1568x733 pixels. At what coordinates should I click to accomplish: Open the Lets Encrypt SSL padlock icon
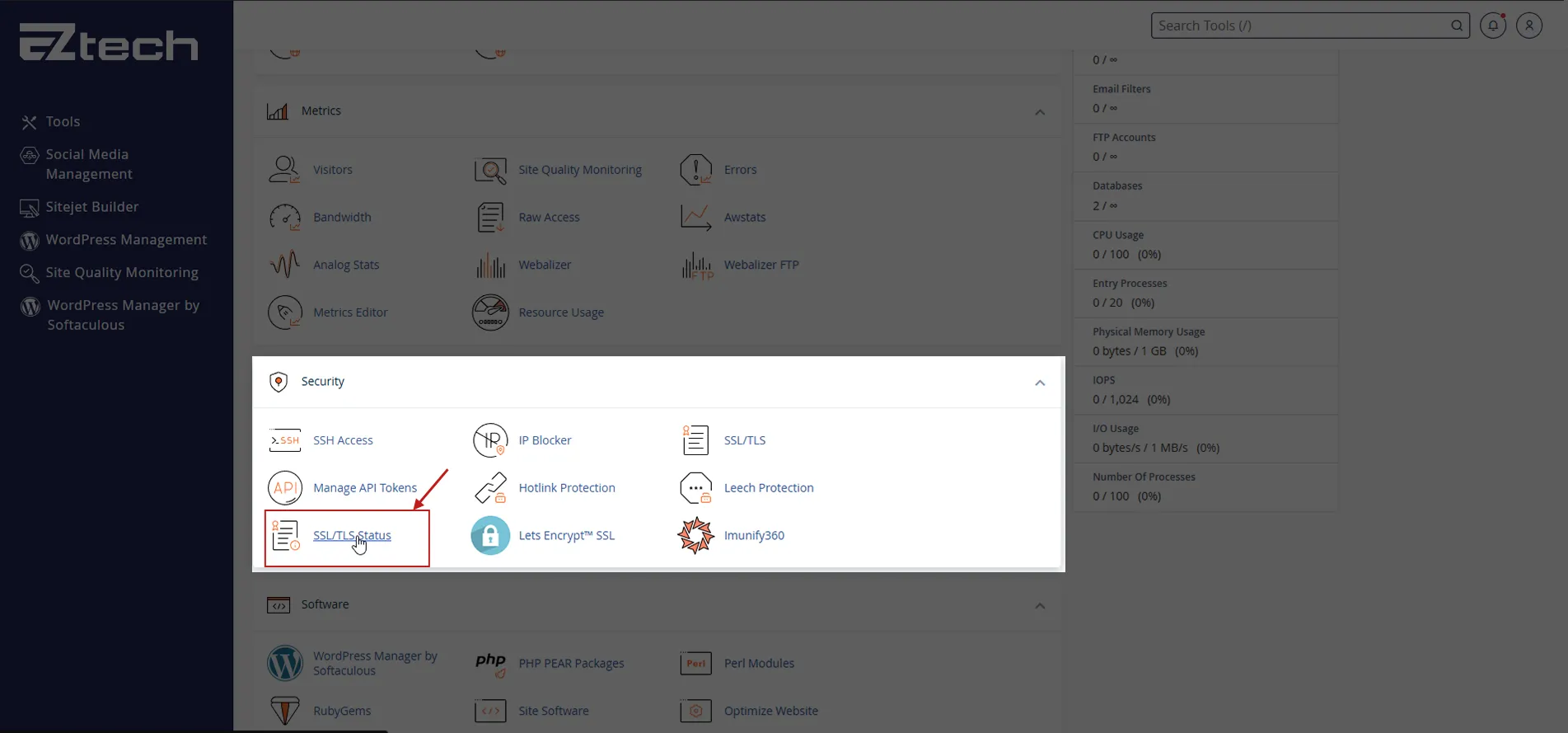[490, 536]
